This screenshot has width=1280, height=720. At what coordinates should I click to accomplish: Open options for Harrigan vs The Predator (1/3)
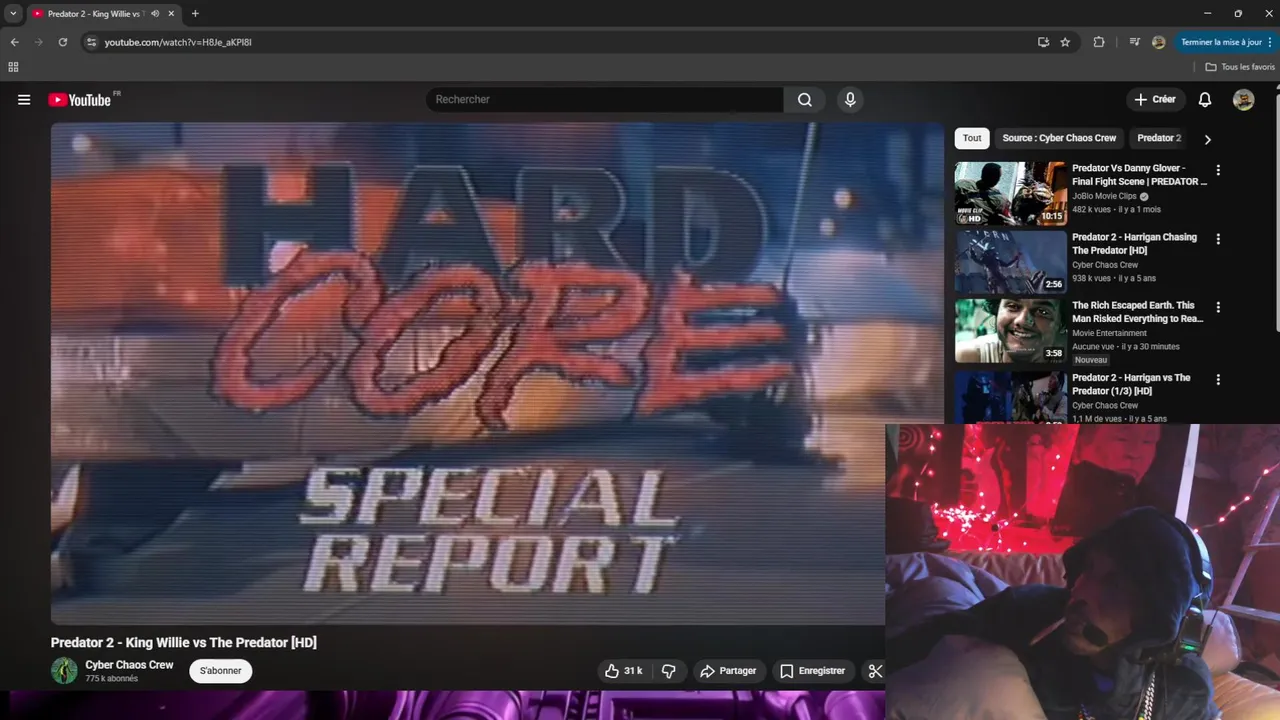1218,380
